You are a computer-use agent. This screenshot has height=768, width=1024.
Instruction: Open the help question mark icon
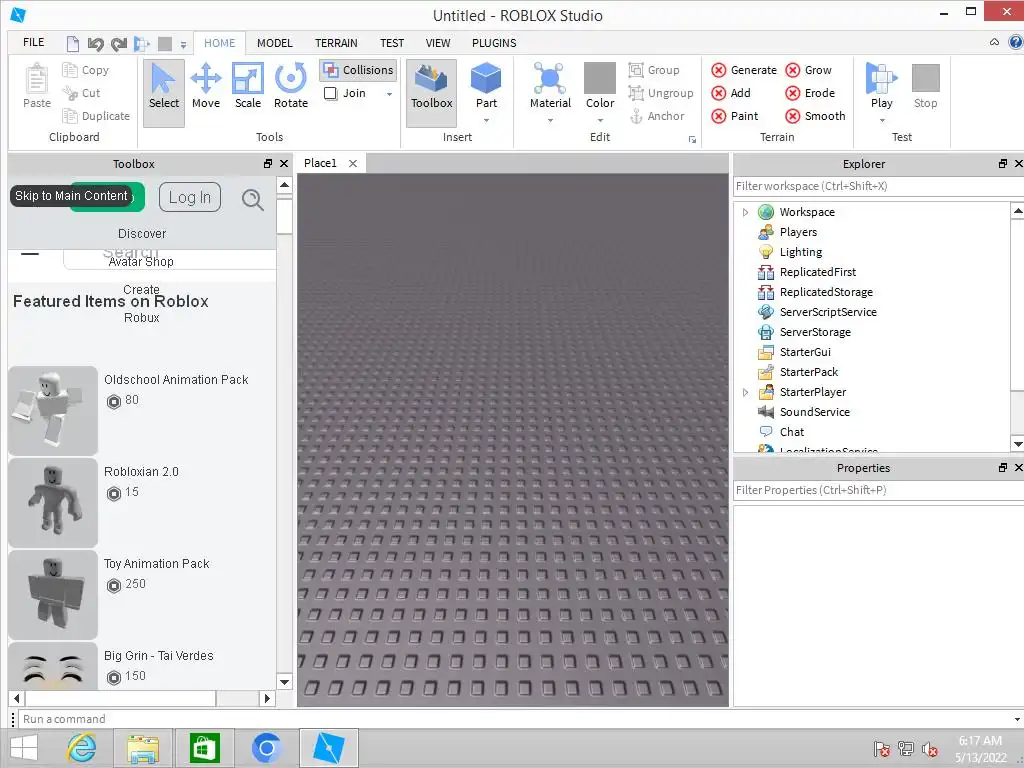click(x=1016, y=42)
